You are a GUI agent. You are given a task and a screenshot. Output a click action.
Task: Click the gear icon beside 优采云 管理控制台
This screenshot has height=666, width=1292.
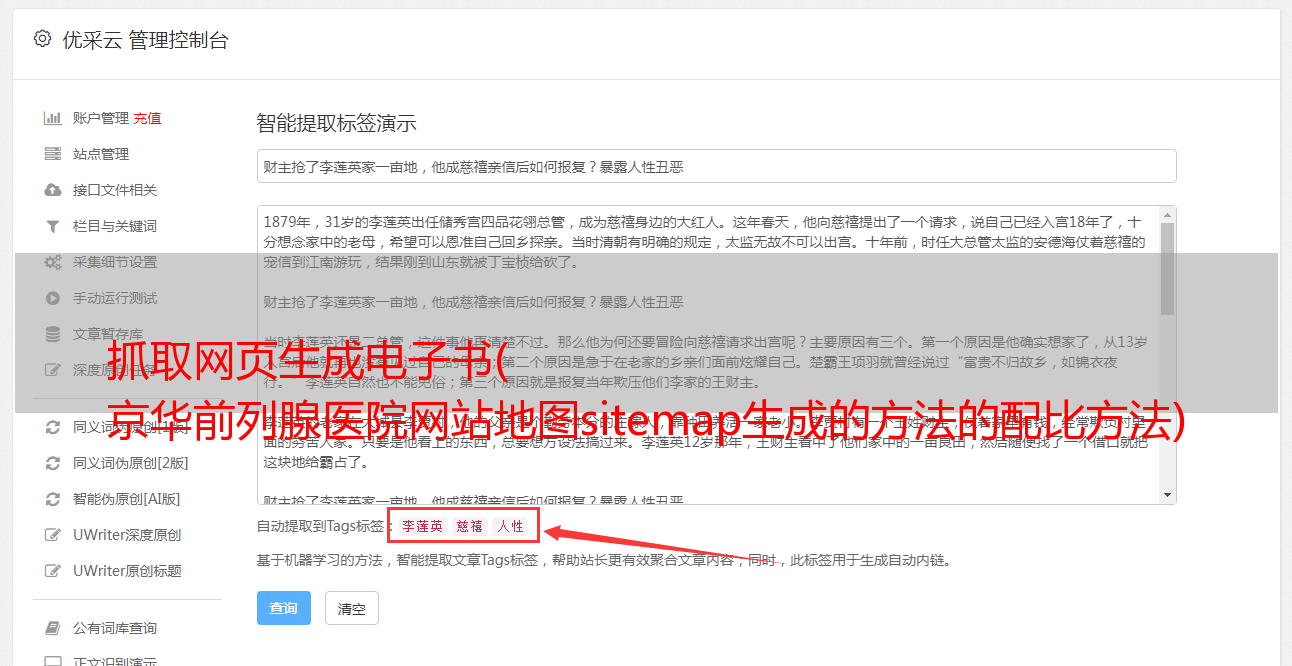[x=42, y=39]
